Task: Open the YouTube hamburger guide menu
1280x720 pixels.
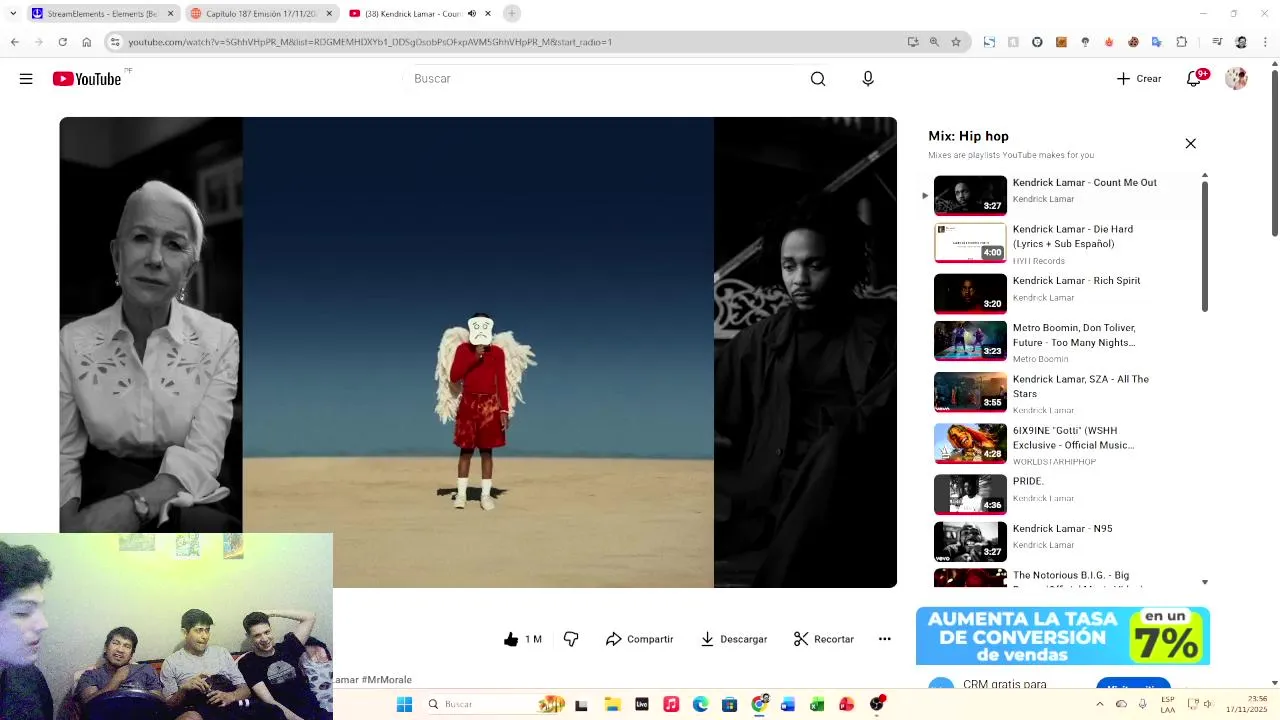Action: tap(26, 79)
